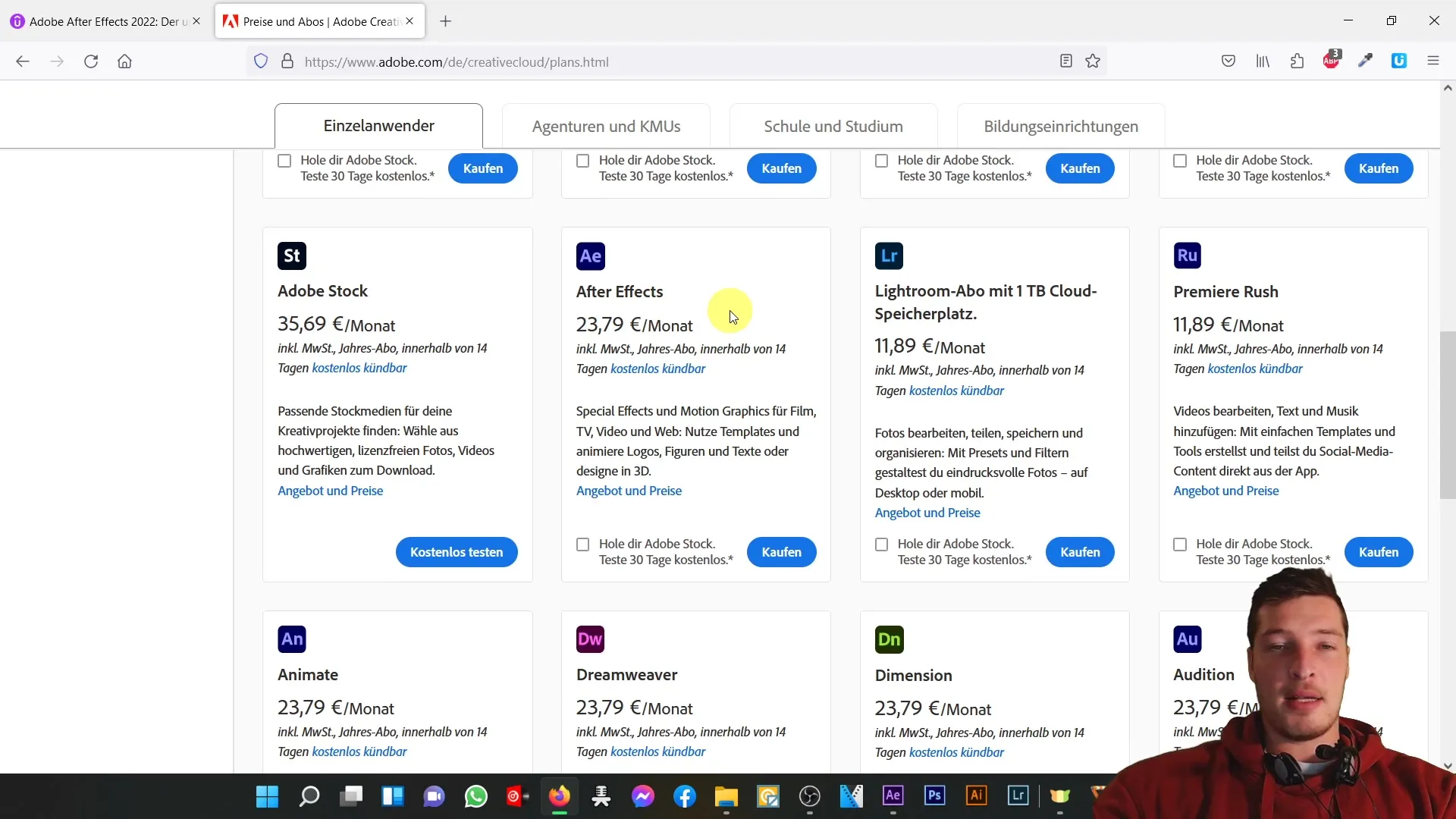
Task: Click the page vertical scrollbar thumb
Action: point(1448,415)
